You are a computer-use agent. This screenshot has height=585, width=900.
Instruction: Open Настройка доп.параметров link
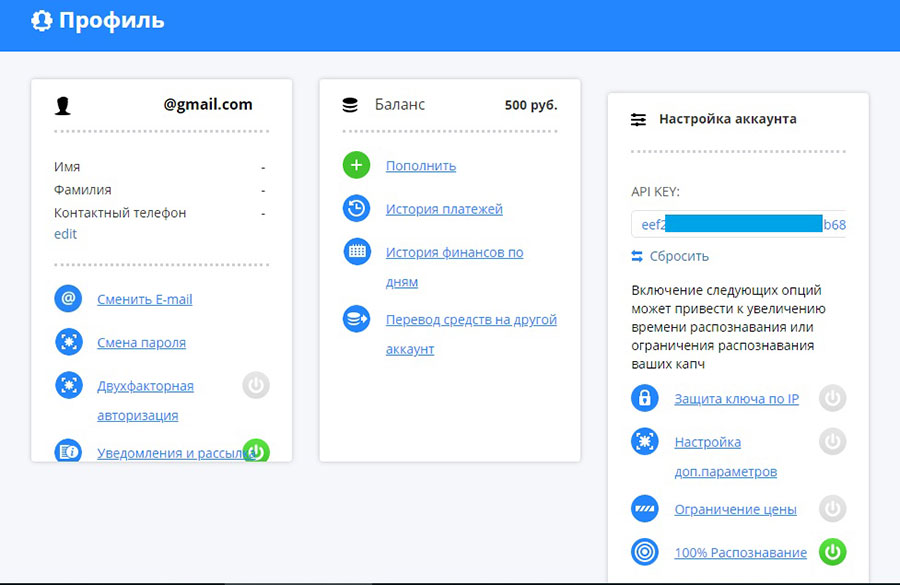[x=726, y=457]
